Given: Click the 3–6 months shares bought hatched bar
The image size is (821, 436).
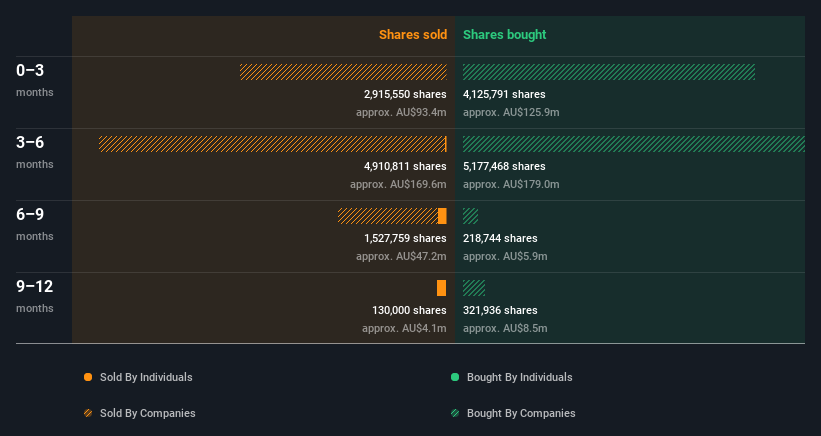Looking at the screenshot, I should point(634,144).
